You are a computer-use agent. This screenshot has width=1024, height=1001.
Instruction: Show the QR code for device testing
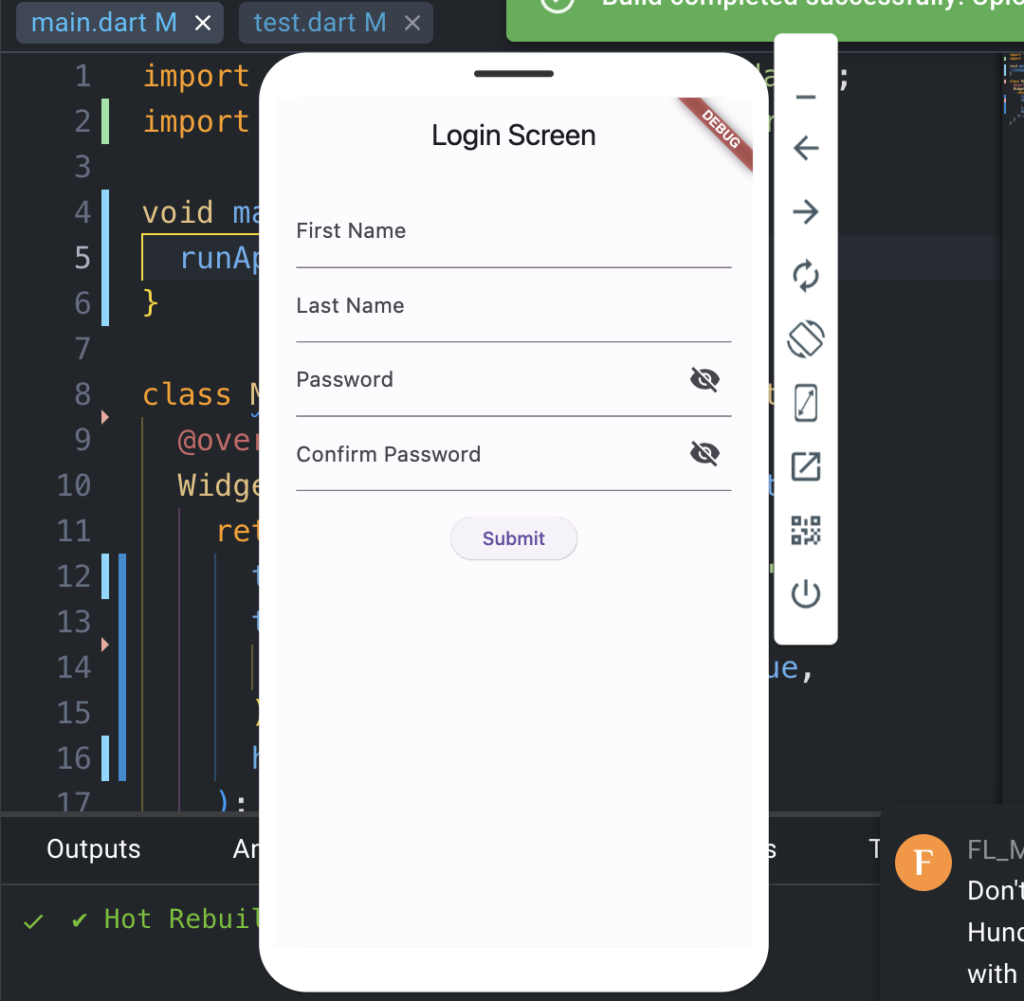805,530
